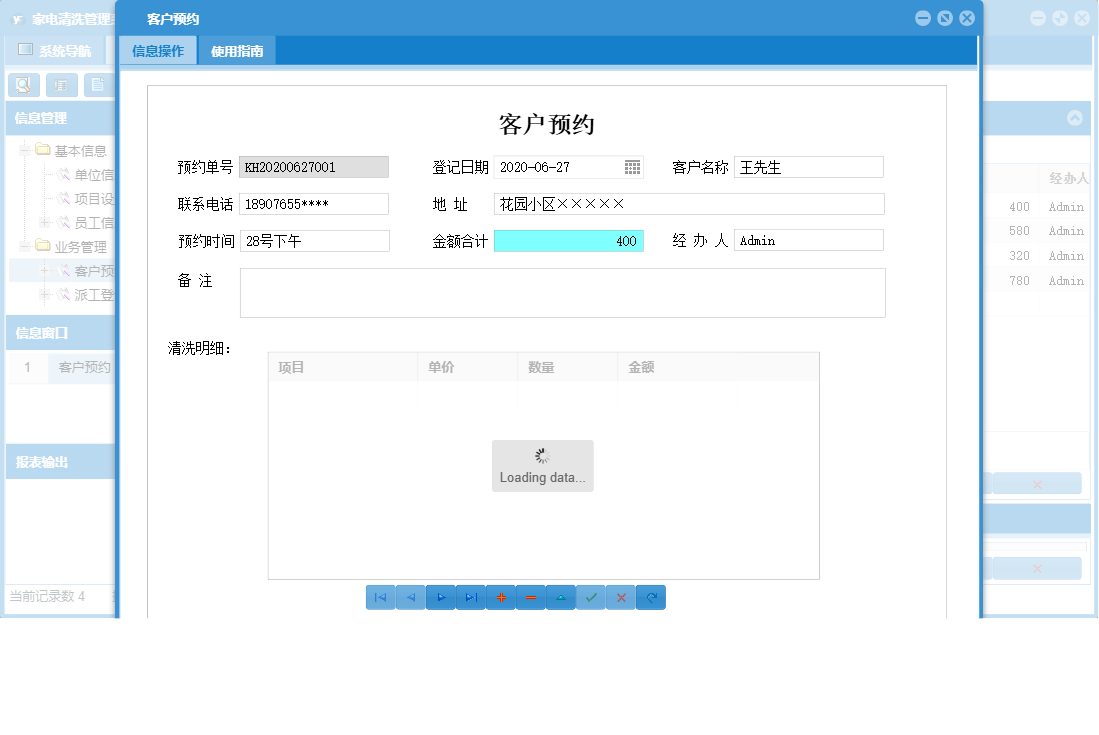This screenshot has width=1099, height=735.
Task: Open the calendar picker for 登记日期
Action: tap(632, 167)
